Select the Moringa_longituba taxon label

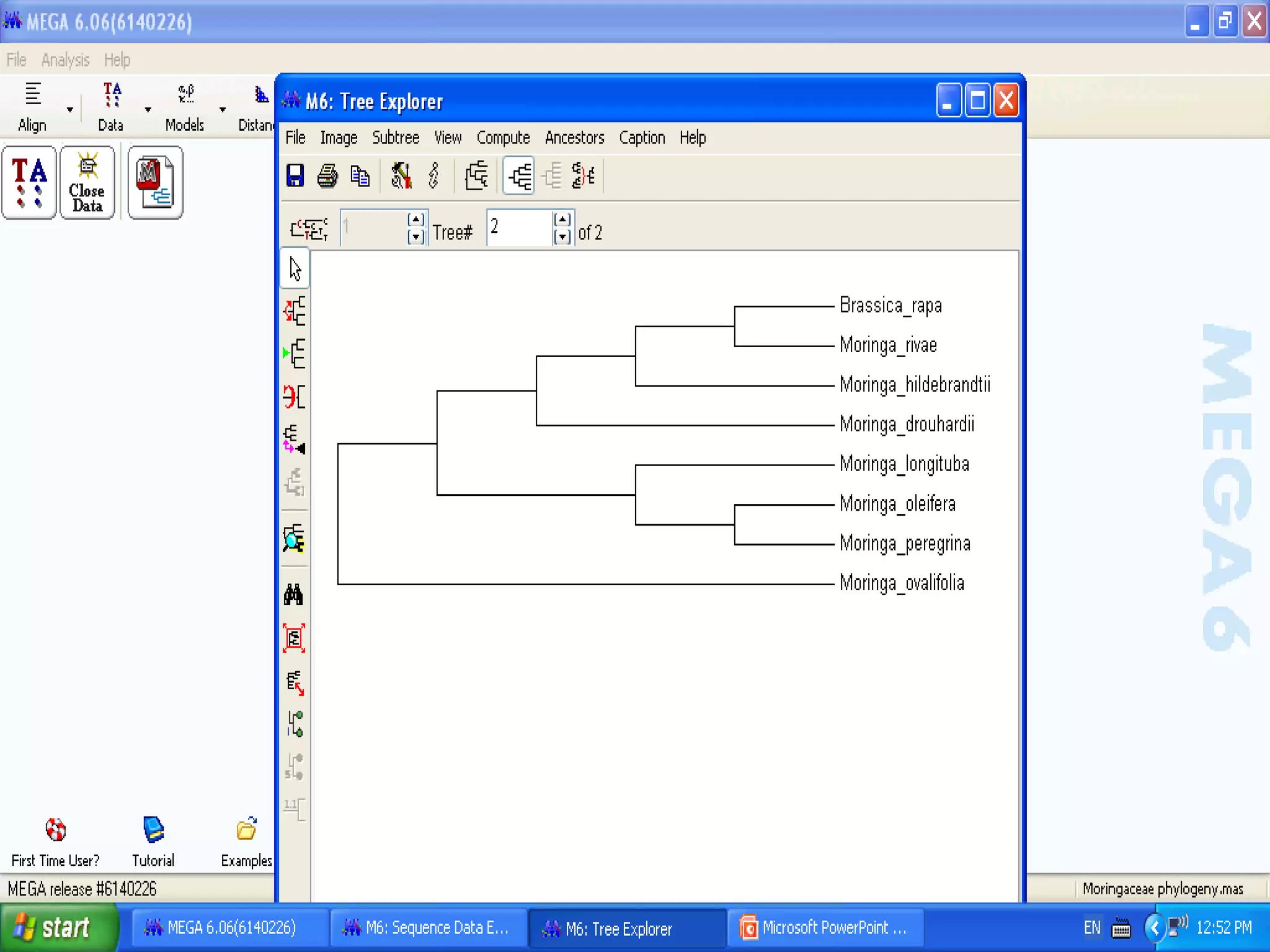pos(904,464)
